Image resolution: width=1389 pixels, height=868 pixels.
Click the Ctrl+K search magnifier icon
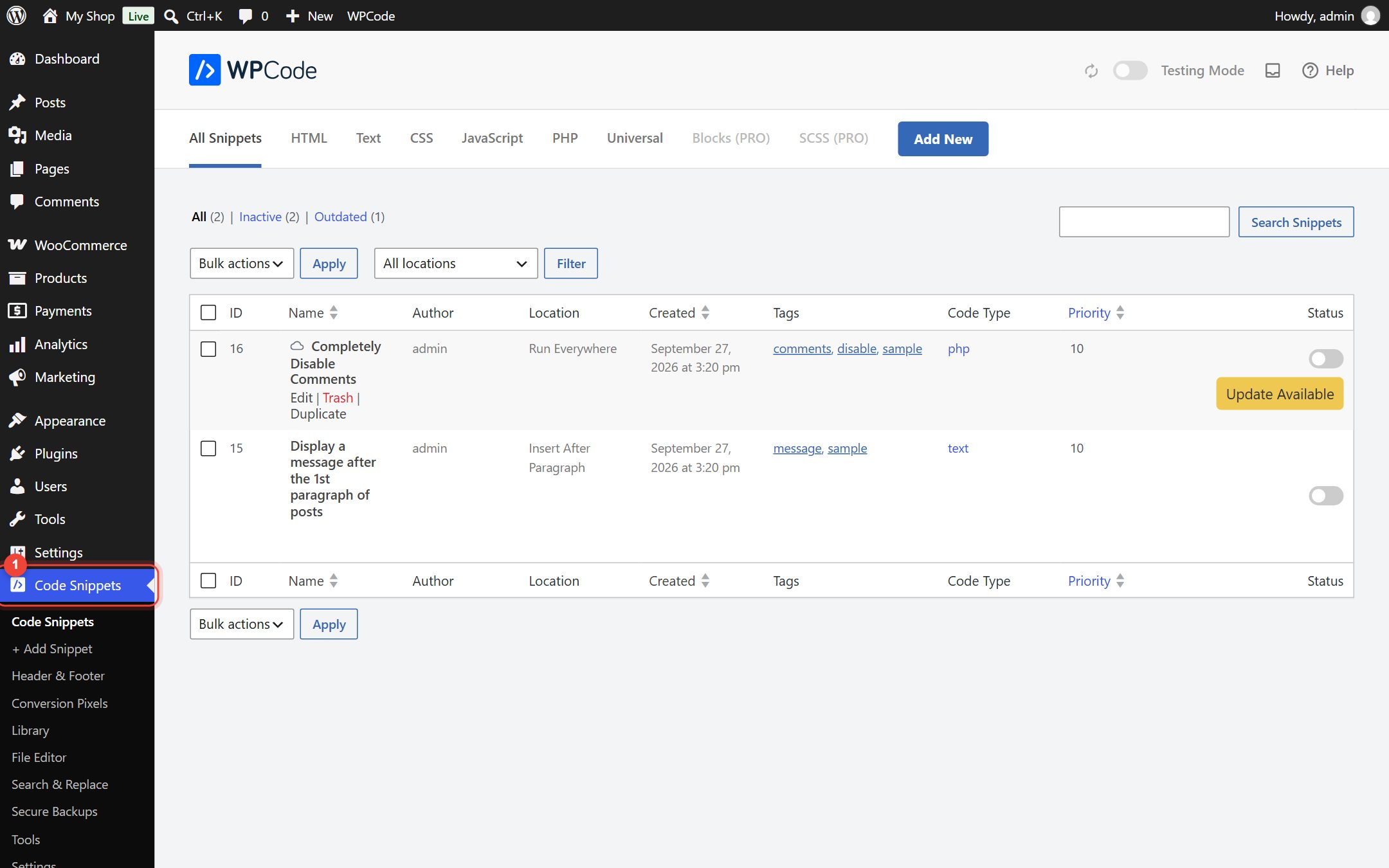pyautogui.click(x=171, y=16)
